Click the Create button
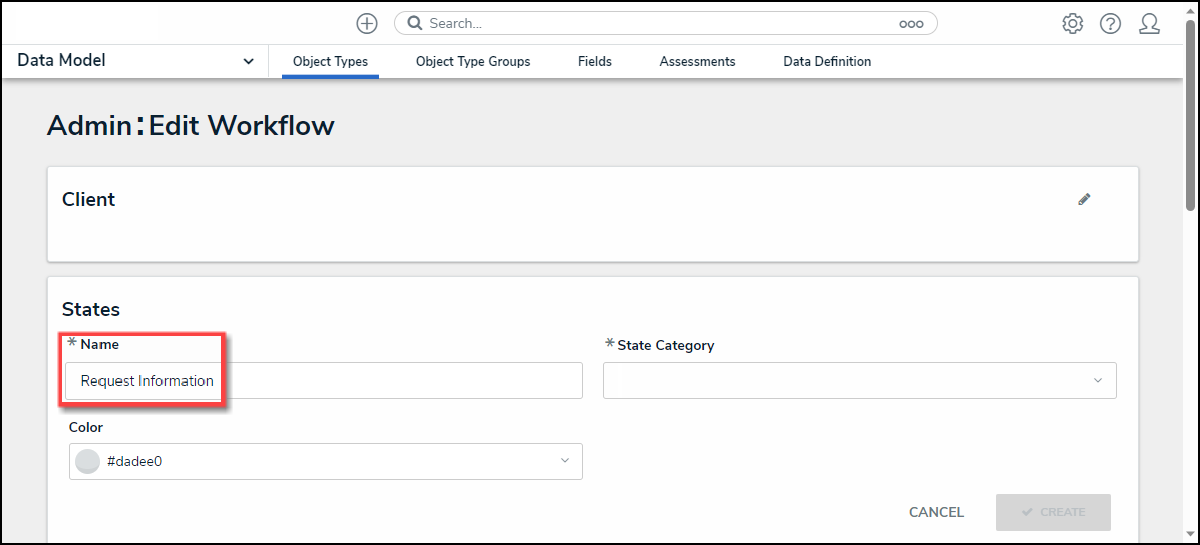The height and width of the screenshot is (545, 1200). (1052, 511)
